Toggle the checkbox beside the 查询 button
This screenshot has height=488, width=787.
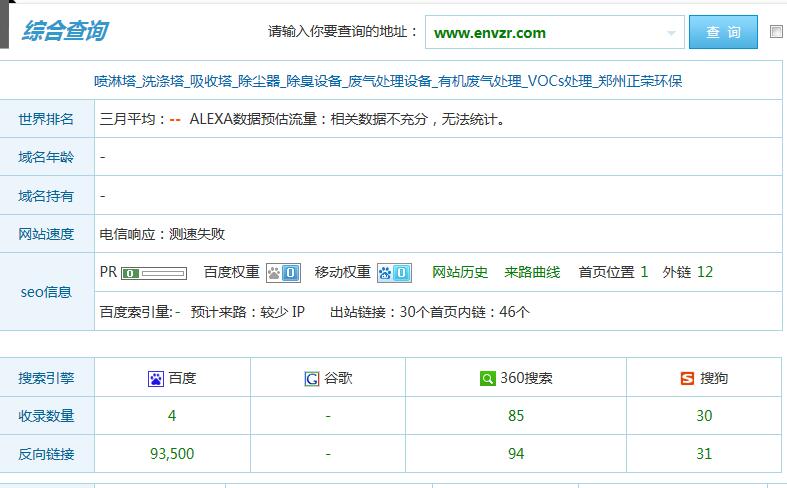pyautogui.click(x=777, y=32)
